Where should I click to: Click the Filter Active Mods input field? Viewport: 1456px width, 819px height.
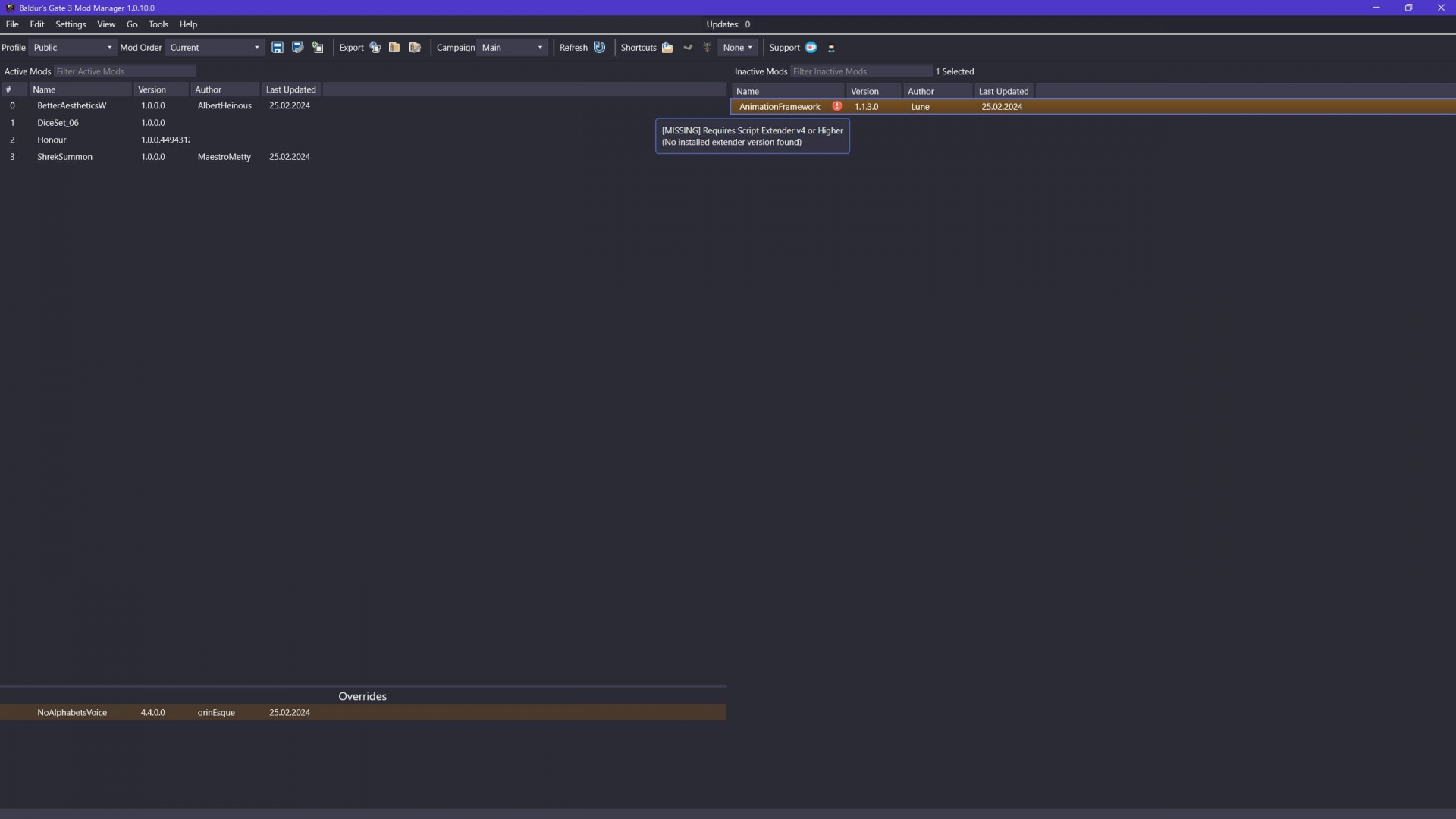125,71
